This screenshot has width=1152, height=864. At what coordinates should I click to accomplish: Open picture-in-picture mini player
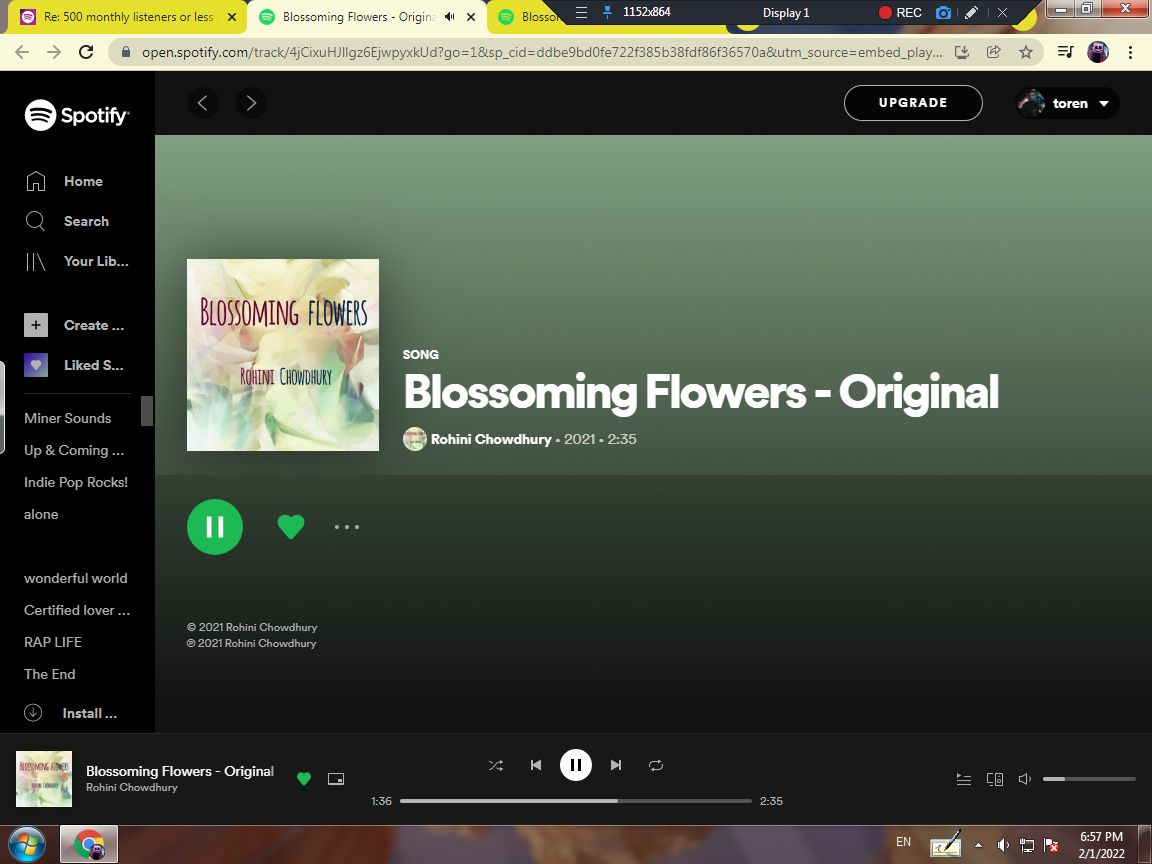coord(336,779)
